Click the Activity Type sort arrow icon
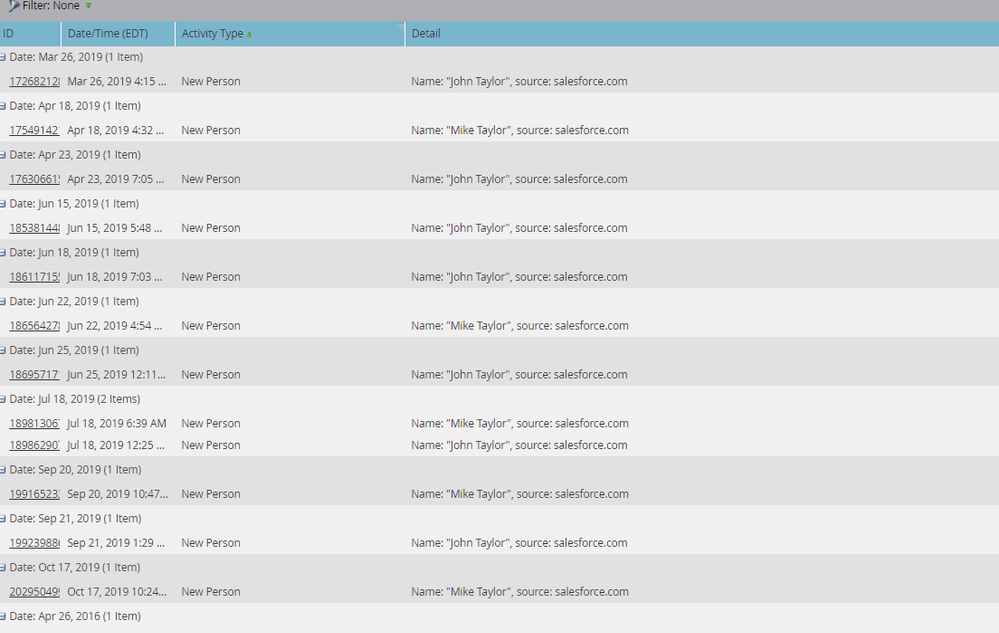 tap(249, 34)
